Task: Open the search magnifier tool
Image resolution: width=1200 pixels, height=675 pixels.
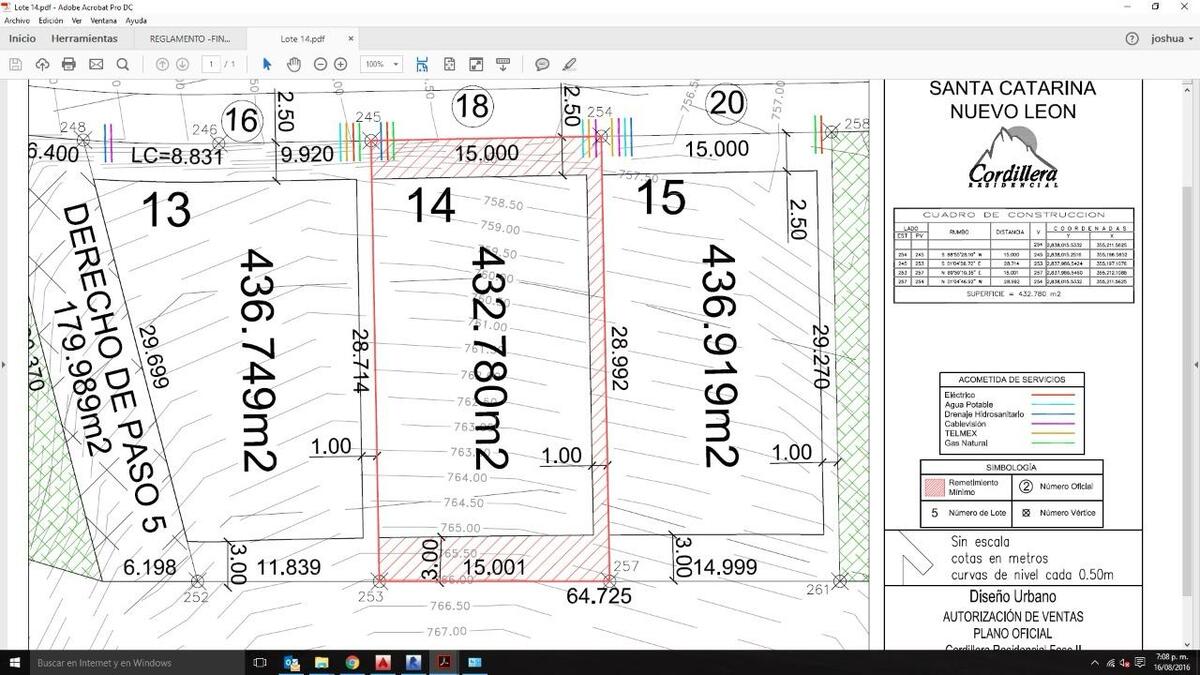Action: [x=123, y=64]
